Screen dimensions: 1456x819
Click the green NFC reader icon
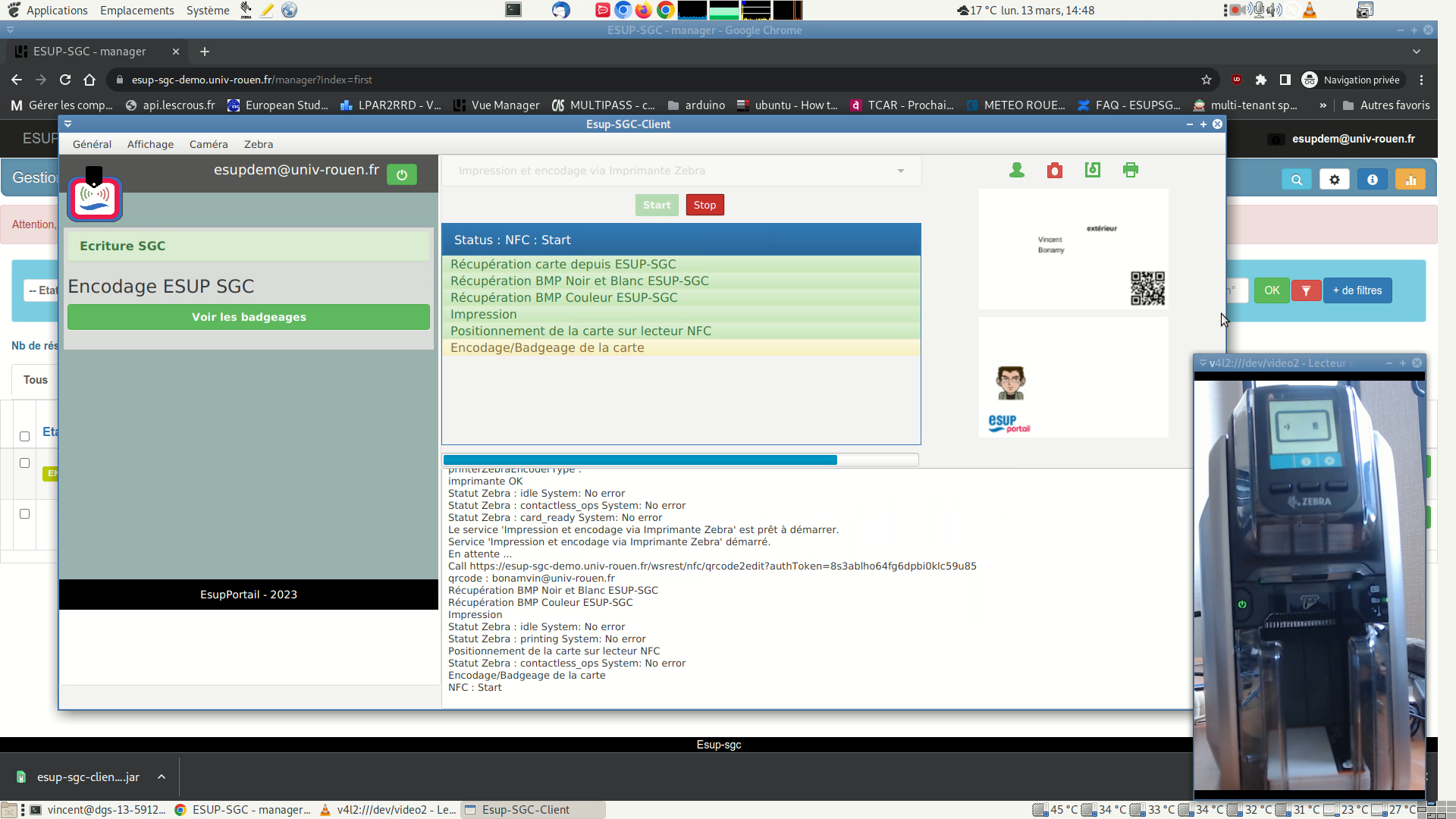1093,171
